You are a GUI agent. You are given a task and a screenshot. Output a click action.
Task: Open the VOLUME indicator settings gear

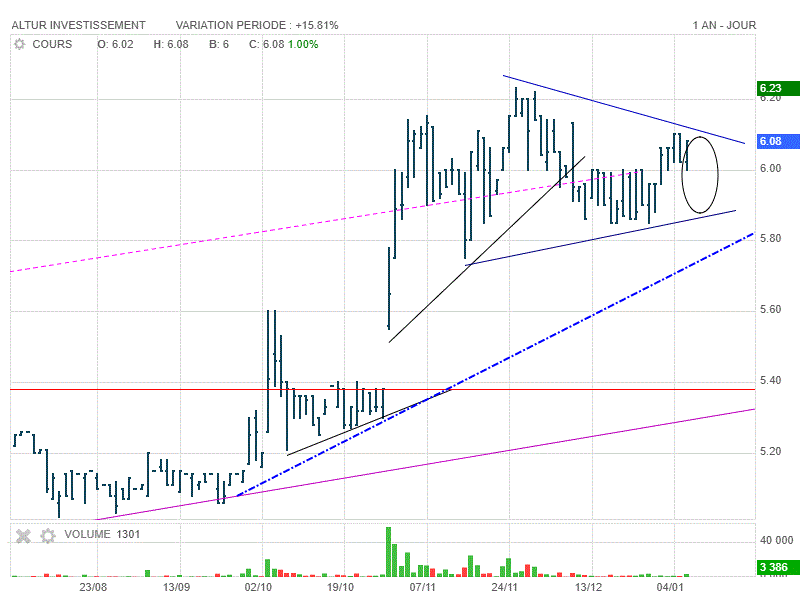pyautogui.click(x=48, y=536)
